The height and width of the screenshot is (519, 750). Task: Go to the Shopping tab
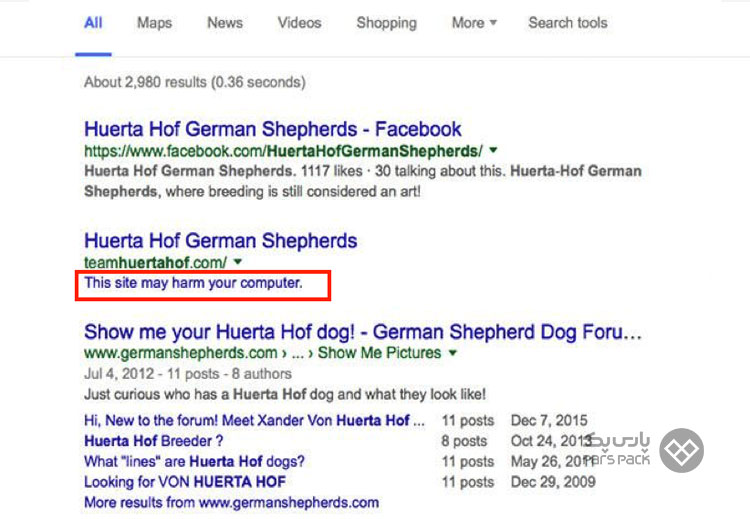386,22
